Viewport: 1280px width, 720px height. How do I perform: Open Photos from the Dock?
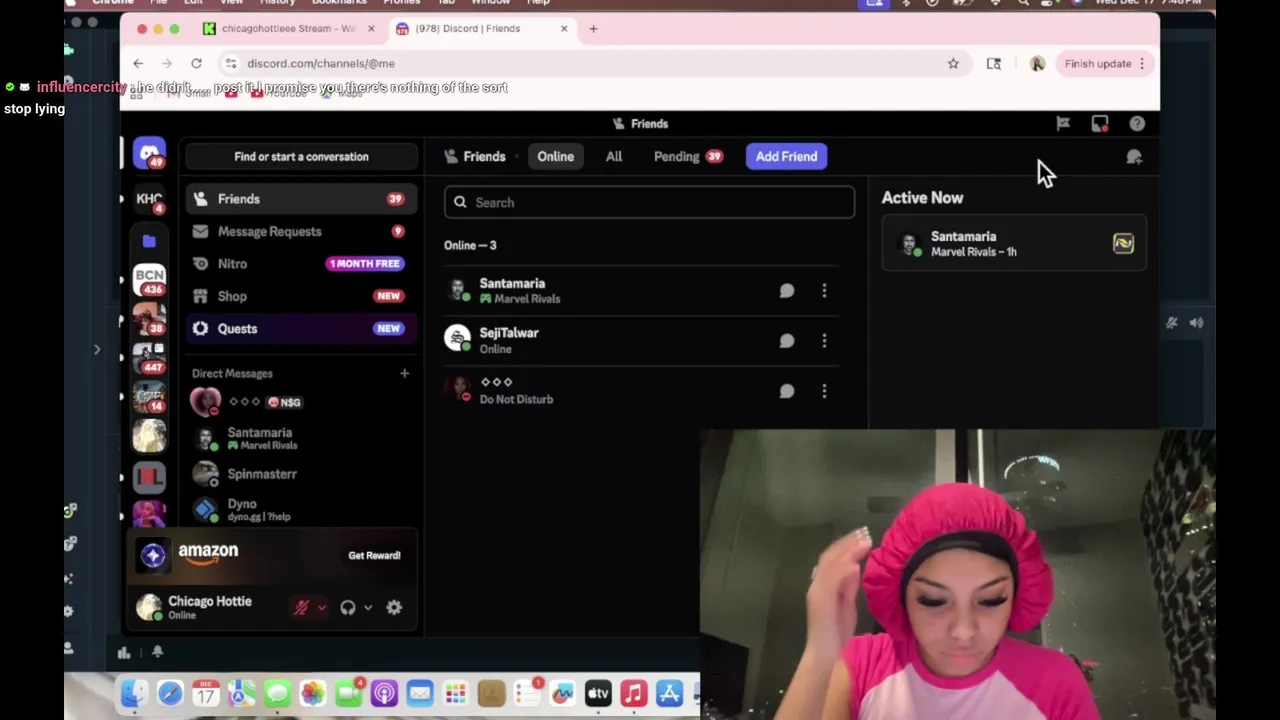tap(313, 693)
